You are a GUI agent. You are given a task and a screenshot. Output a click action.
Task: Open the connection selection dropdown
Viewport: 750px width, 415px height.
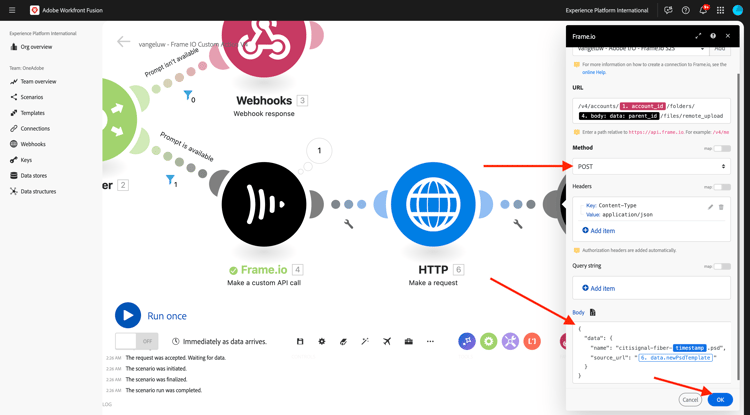[640, 49]
